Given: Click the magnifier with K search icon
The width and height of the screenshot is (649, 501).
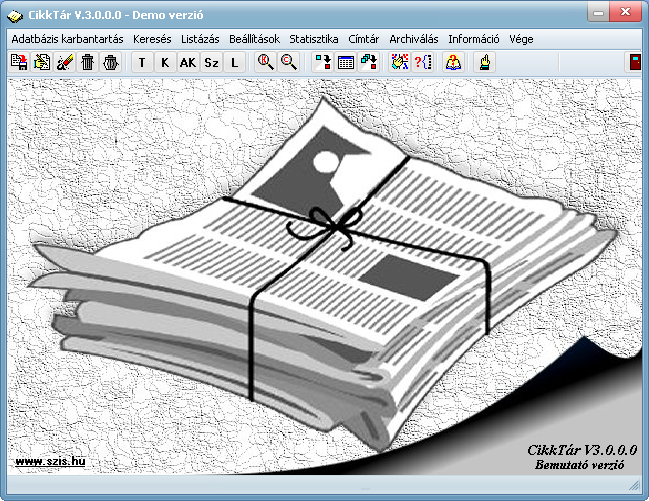Looking at the screenshot, I should pyautogui.click(x=265, y=63).
